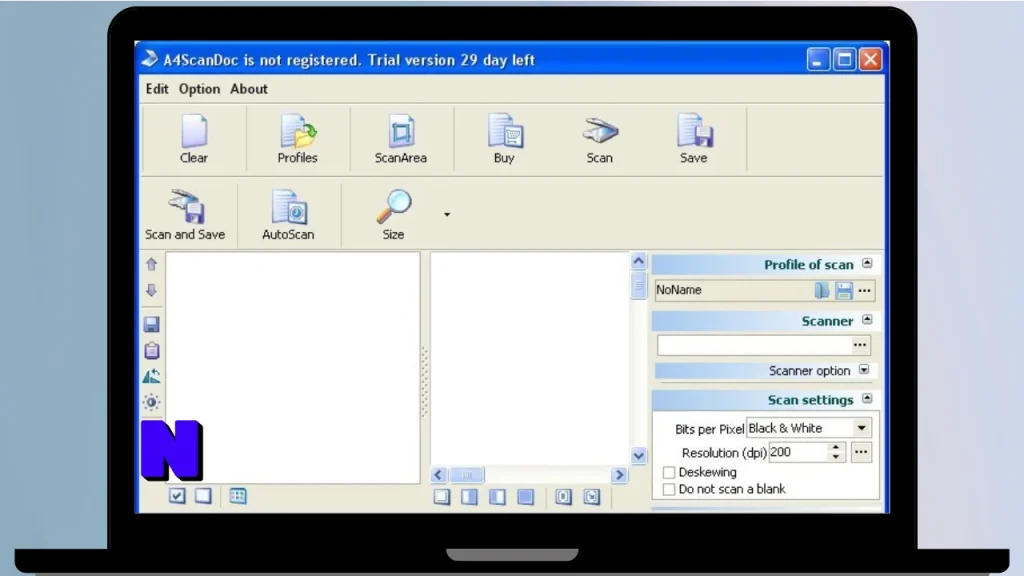Screen dimensions: 1024x576
Task: Open the Edit menu
Action: pos(157,89)
